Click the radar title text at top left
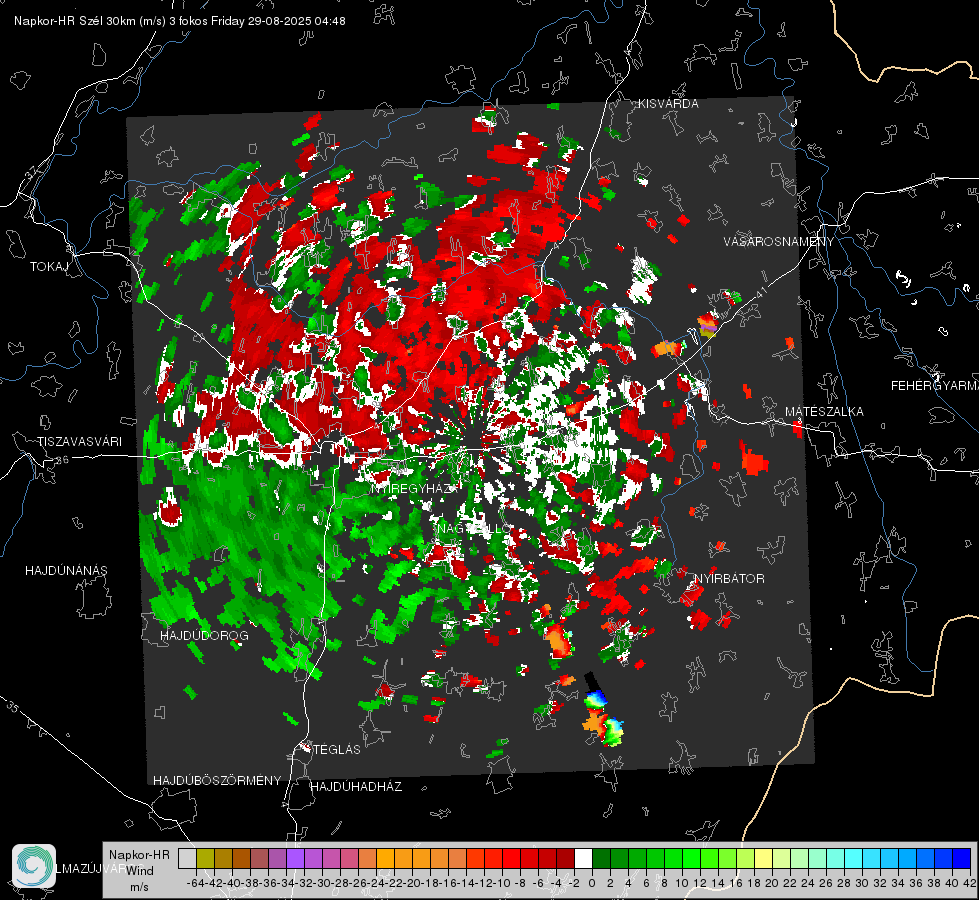 (180, 21)
